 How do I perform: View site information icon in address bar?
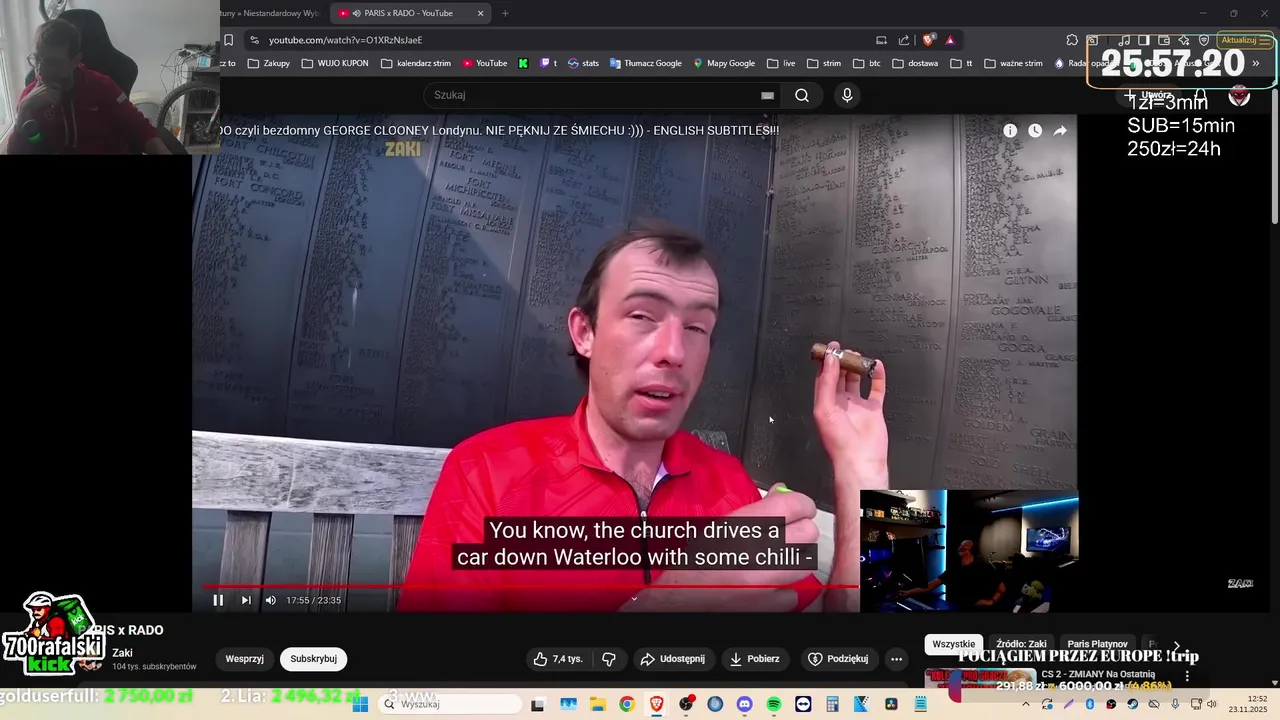coord(254,40)
